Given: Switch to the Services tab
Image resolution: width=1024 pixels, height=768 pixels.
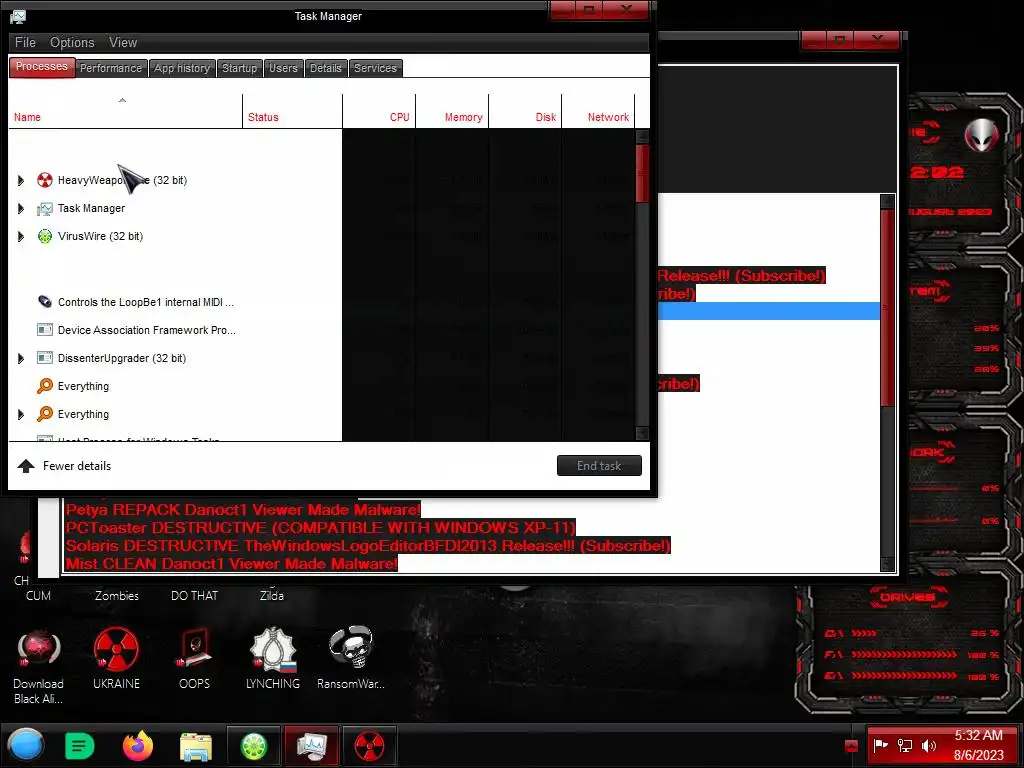Looking at the screenshot, I should coord(375,68).
